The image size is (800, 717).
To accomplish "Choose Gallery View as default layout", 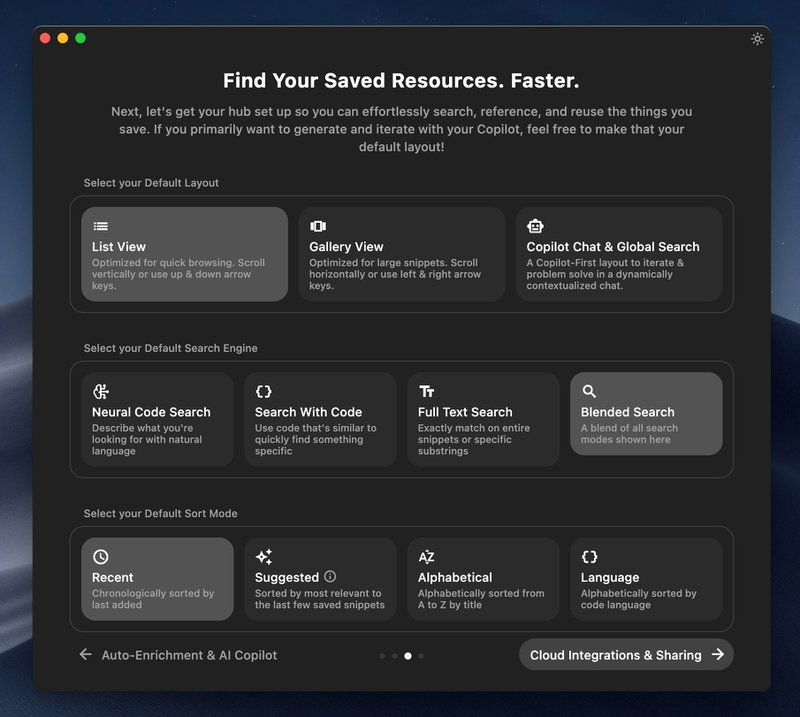I will [401, 254].
